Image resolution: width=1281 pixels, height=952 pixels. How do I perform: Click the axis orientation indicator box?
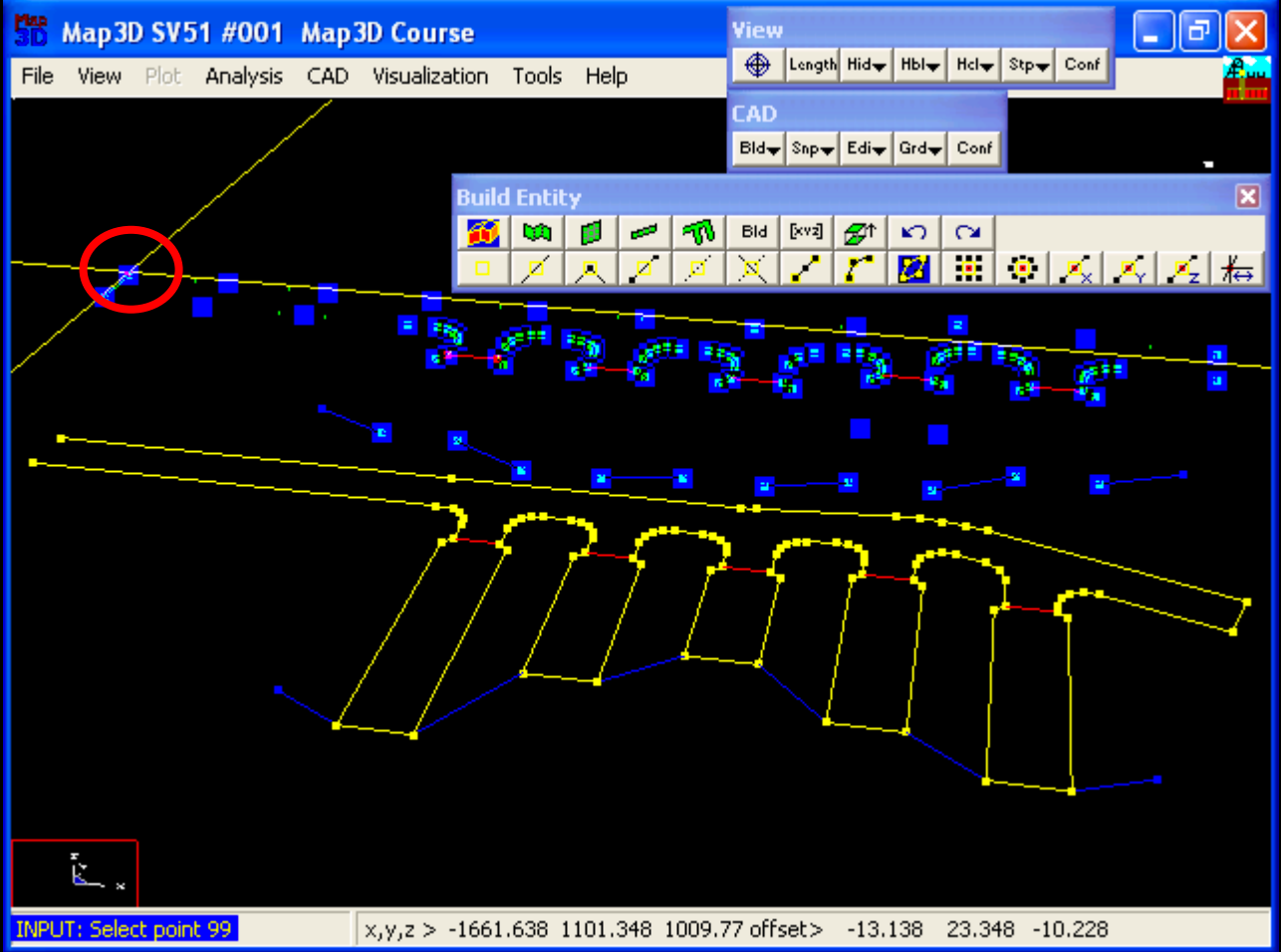point(75,873)
